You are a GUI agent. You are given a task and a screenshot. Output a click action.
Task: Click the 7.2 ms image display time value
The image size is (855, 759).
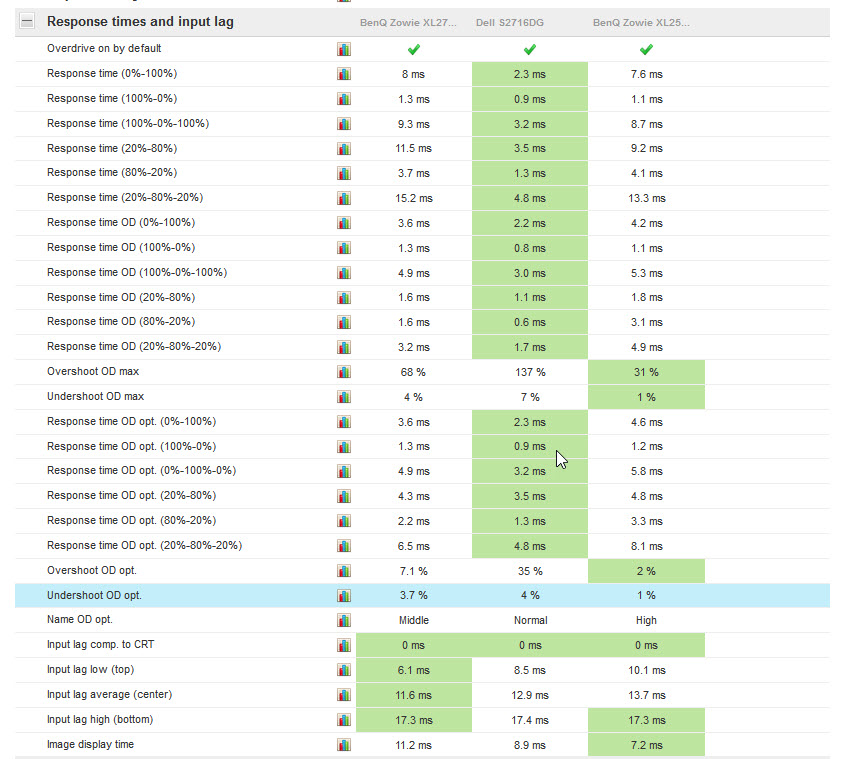click(647, 745)
